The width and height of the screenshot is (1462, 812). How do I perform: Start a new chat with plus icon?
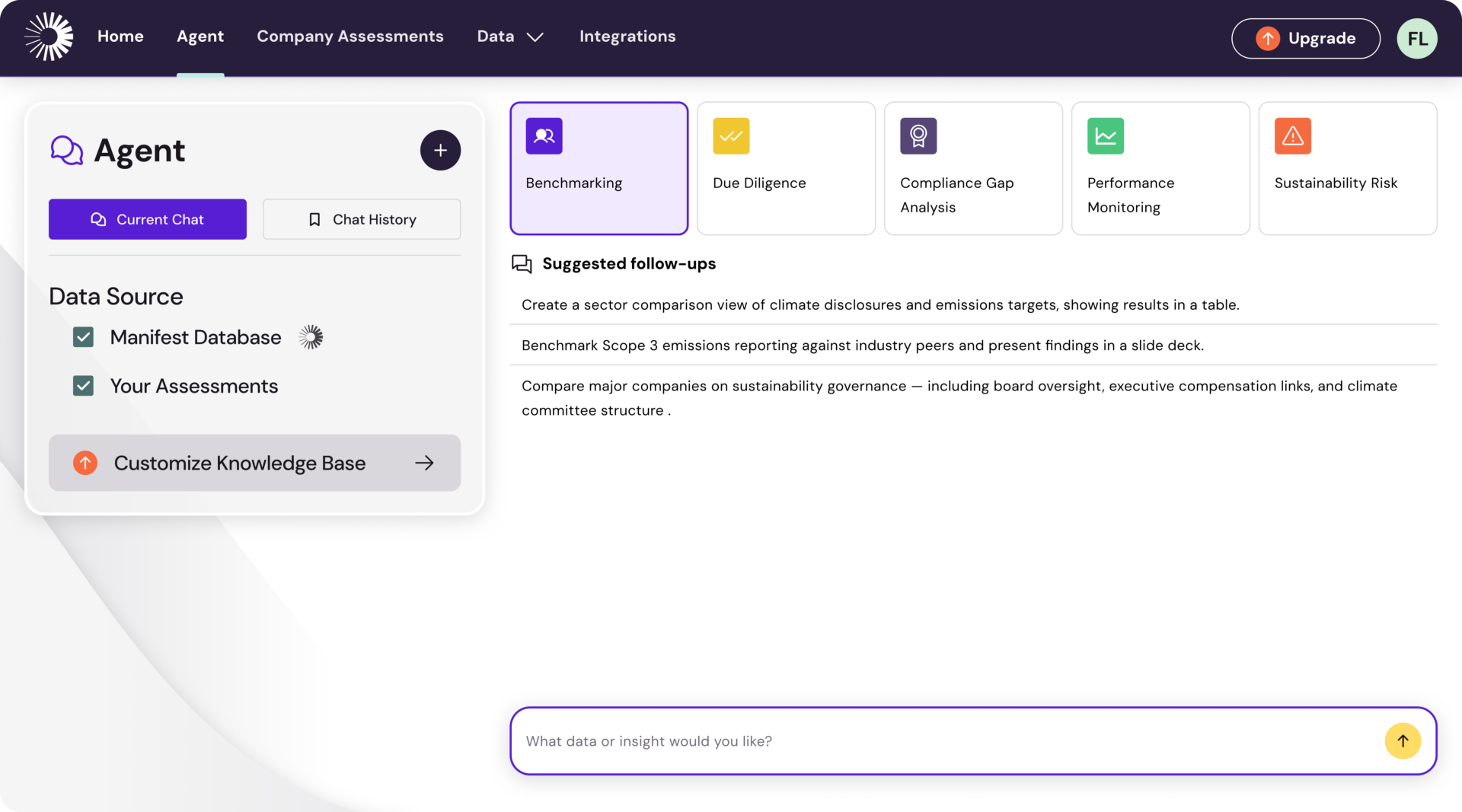(x=440, y=150)
